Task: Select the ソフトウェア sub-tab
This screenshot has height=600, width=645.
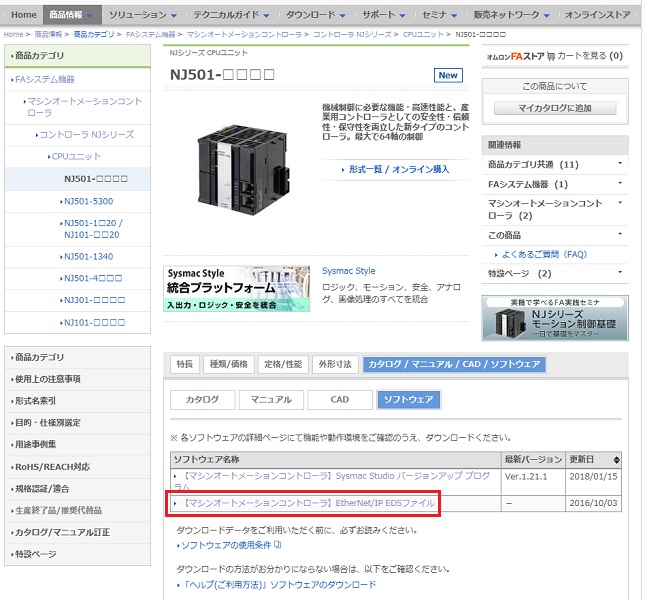Action: coord(408,399)
